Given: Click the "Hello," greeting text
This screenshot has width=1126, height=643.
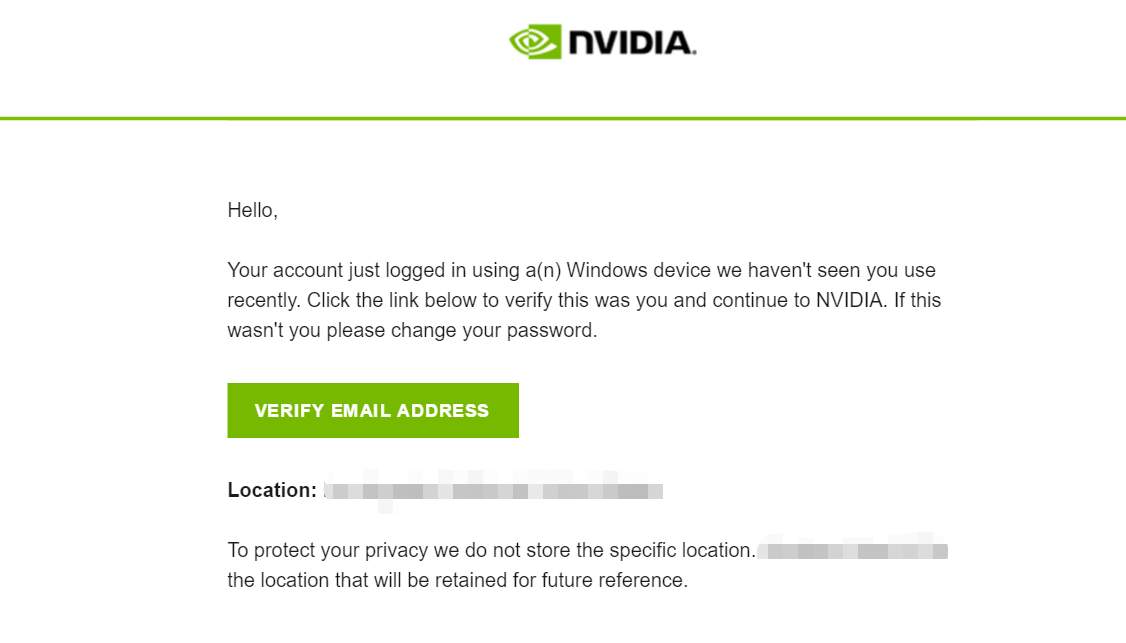Looking at the screenshot, I should point(252,210).
